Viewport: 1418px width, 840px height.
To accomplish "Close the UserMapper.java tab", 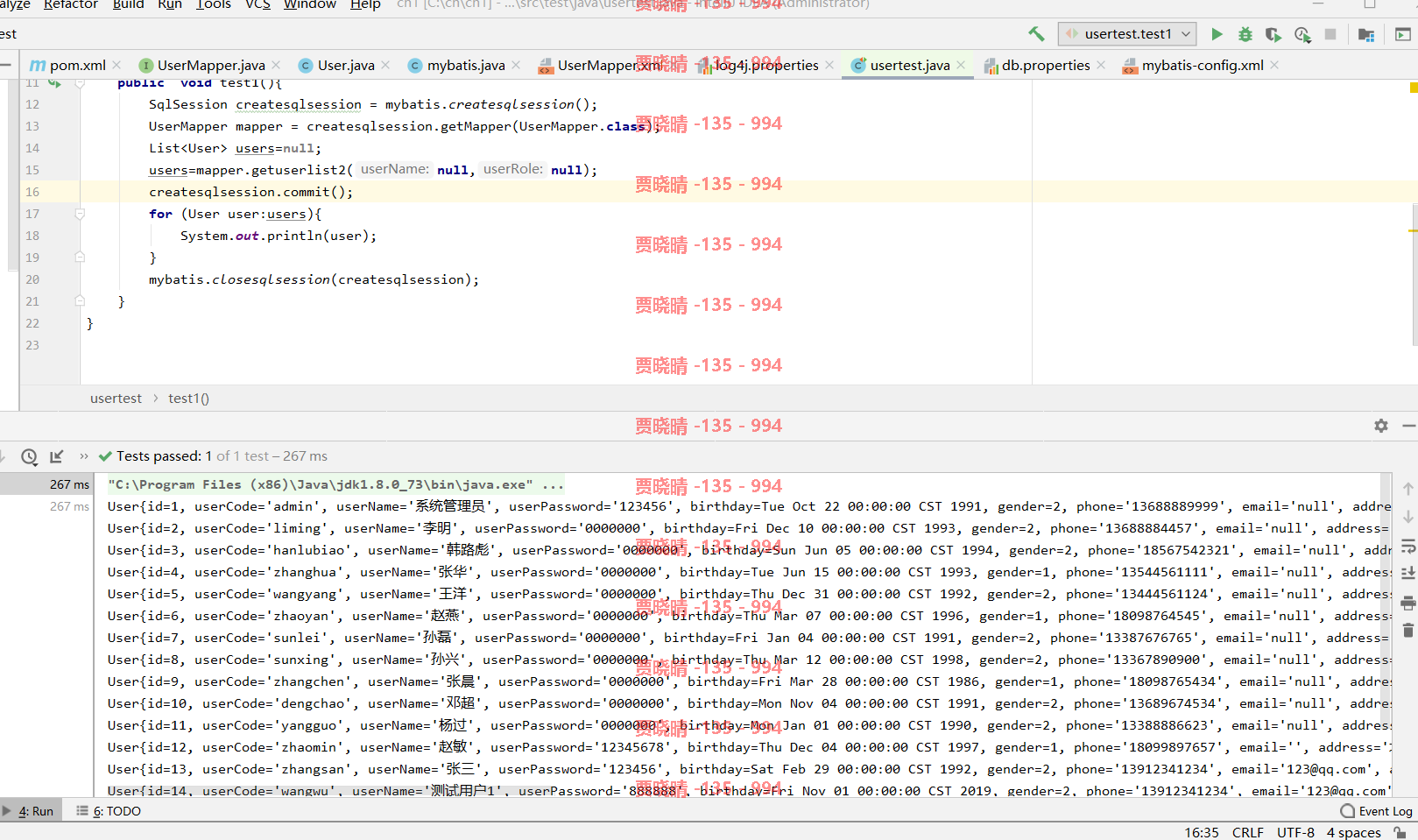I will click(x=276, y=65).
